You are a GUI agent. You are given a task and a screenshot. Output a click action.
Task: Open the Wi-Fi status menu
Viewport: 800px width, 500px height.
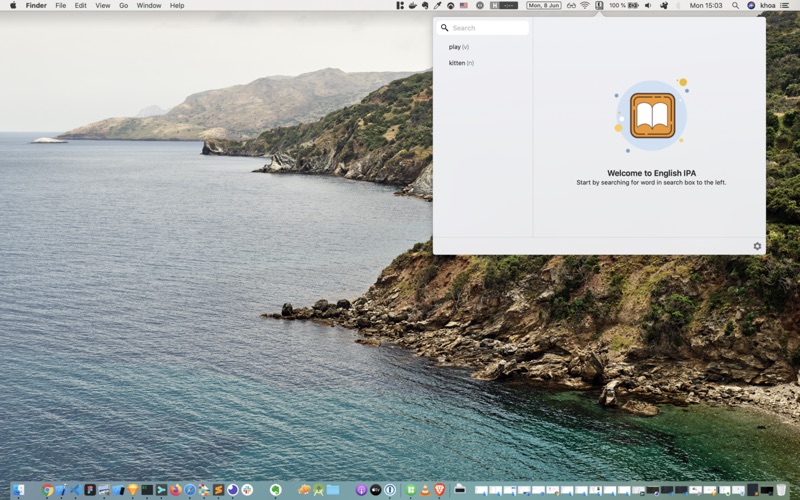point(585,6)
